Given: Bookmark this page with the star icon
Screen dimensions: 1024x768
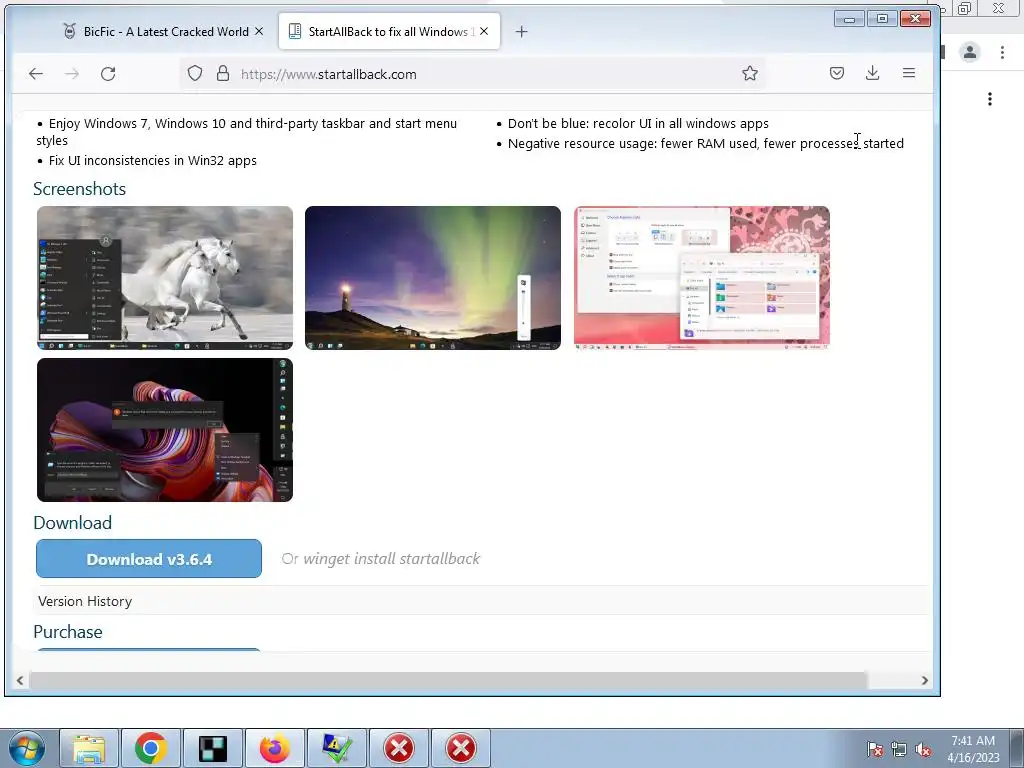Looking at the screenshot, I should pyautogui.click(x=750, y=73).
